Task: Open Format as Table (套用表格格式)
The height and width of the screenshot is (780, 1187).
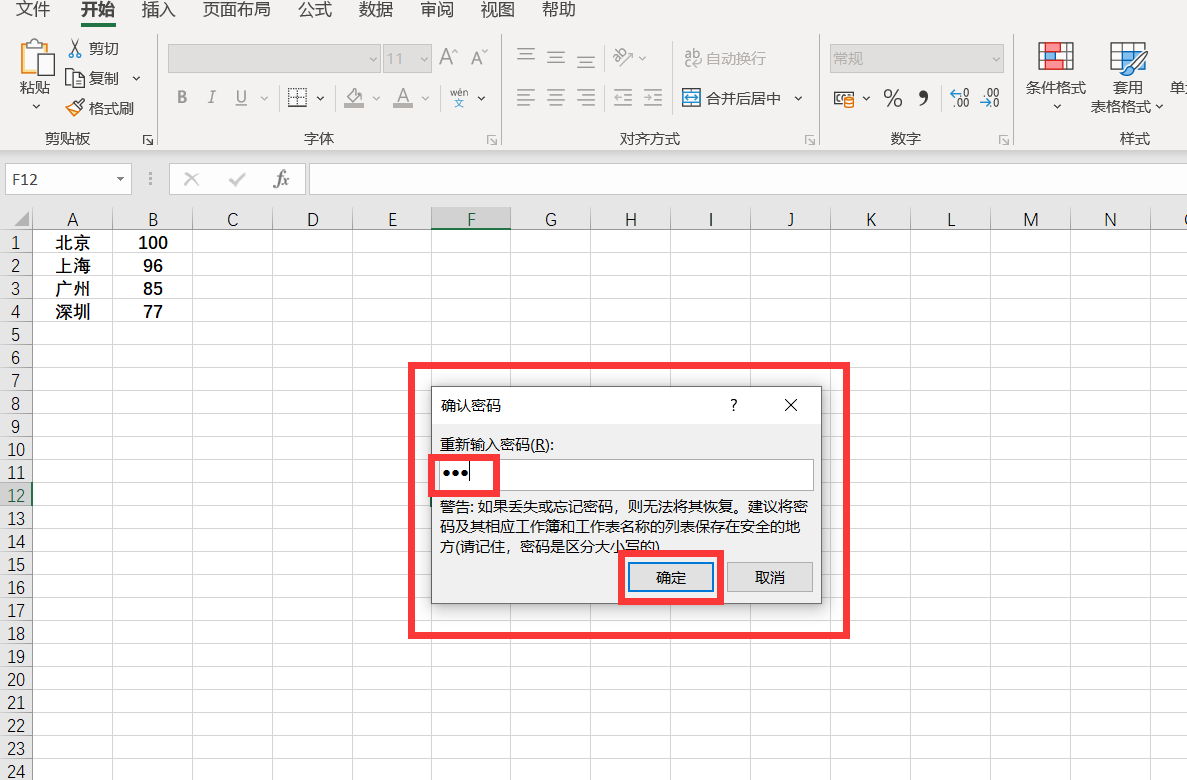Action: tap(1126, 76)
